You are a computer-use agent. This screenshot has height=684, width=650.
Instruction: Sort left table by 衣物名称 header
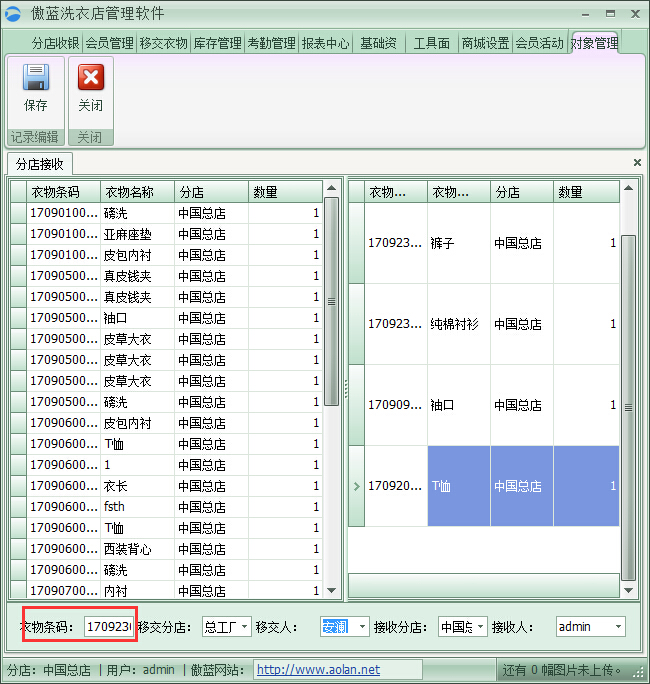(137, 192)
